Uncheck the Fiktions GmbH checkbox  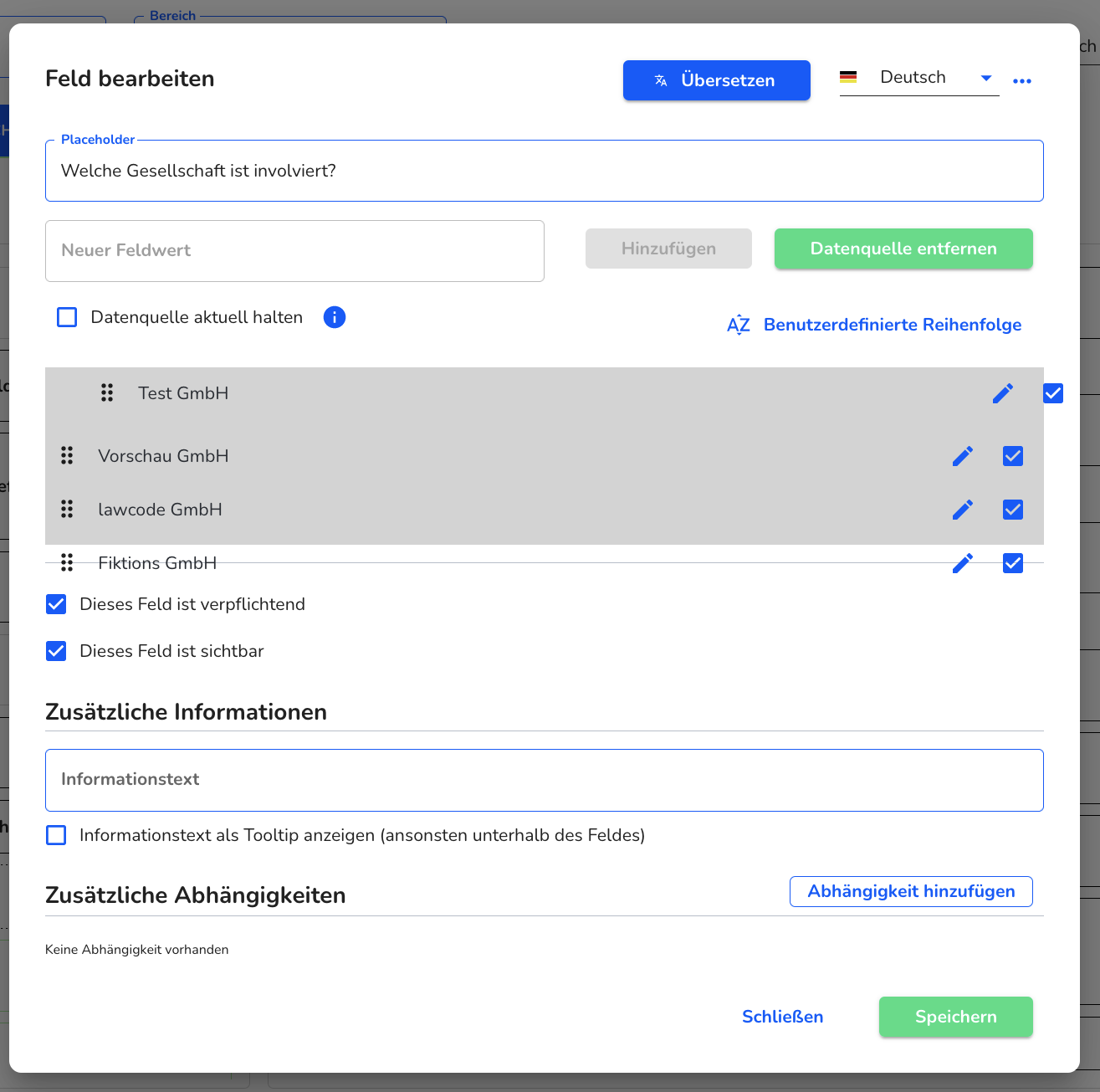click(1013, 563)
